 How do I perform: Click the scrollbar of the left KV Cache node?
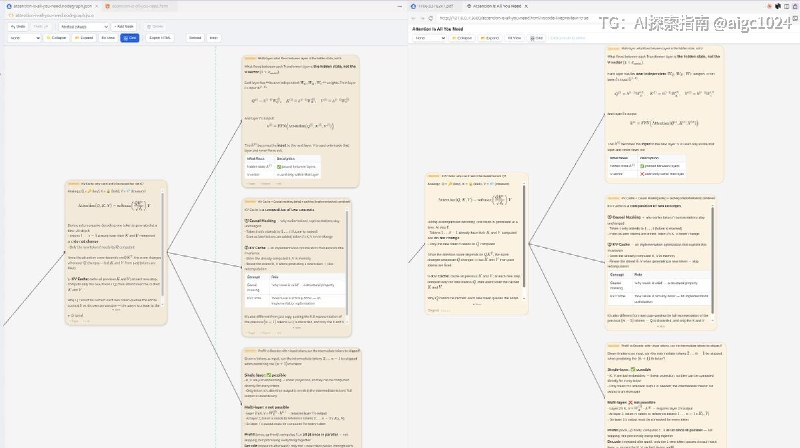pyautogui.click(x=347, y=263)
